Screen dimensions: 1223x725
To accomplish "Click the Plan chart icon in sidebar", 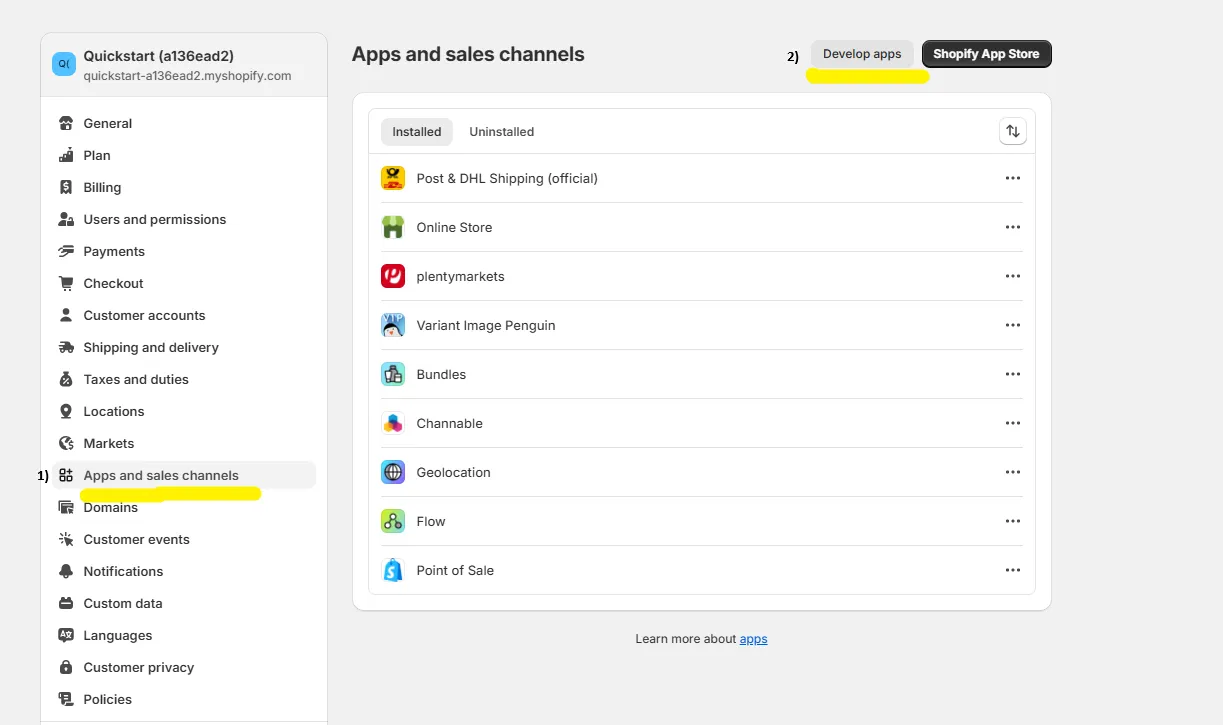I will (x=66, y=155).
